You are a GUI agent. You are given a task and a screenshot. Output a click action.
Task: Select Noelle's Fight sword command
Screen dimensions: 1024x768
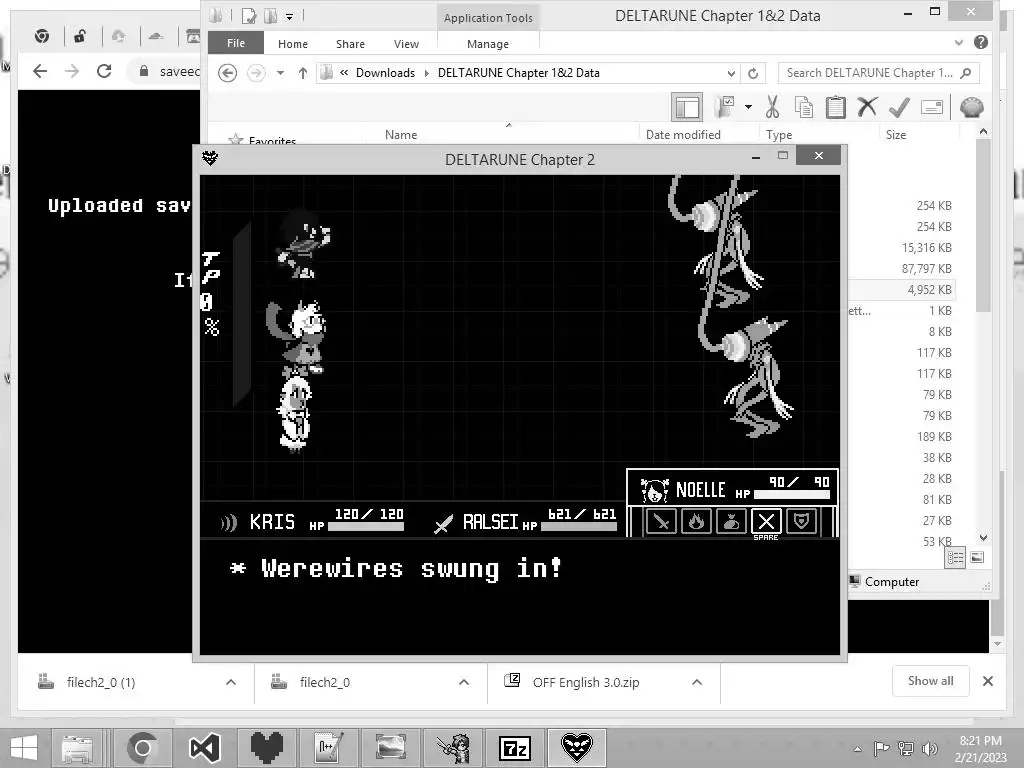(661, 522)
